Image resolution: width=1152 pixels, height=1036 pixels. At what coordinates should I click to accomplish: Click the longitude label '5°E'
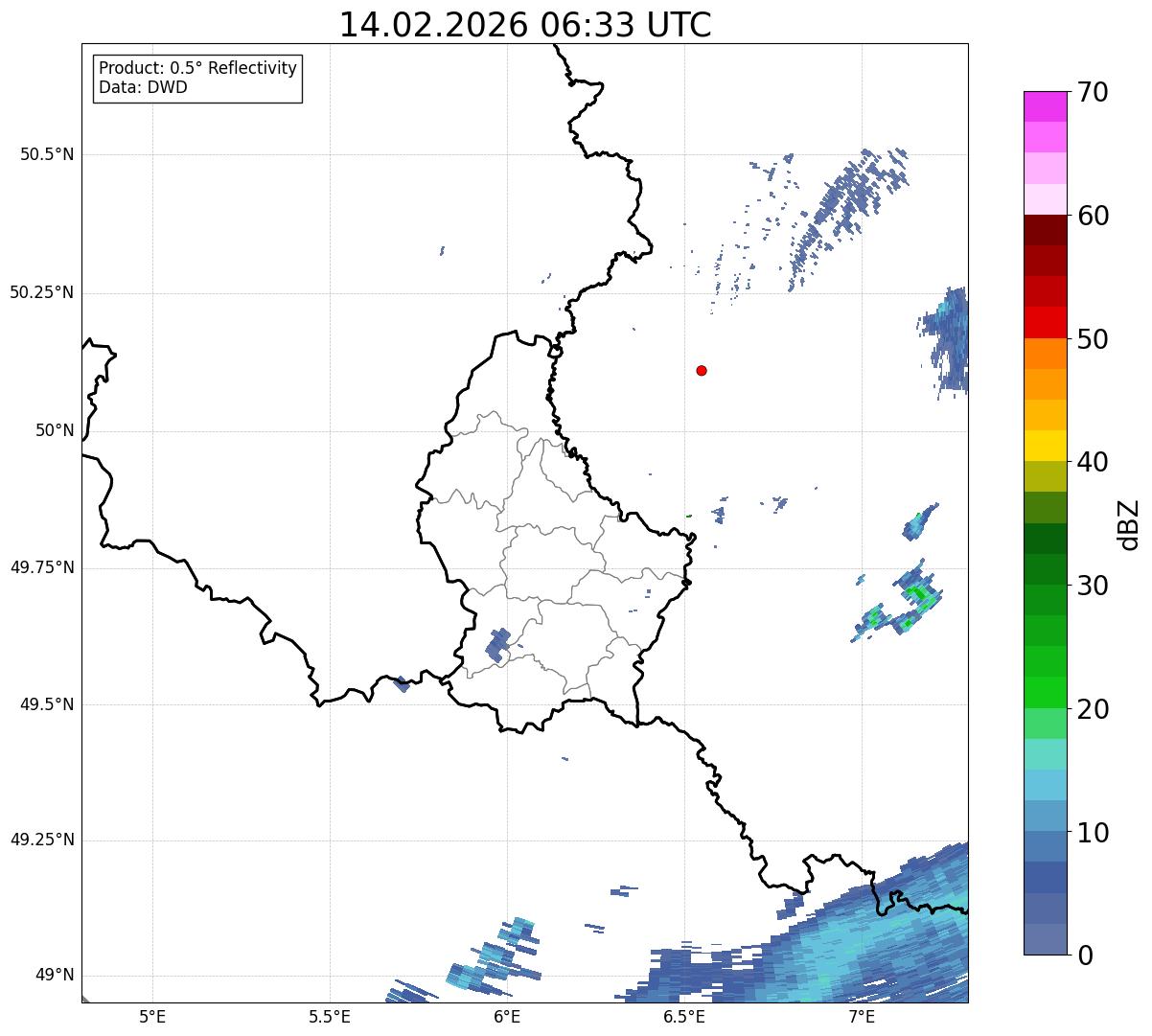click(x=152, y=1017)
